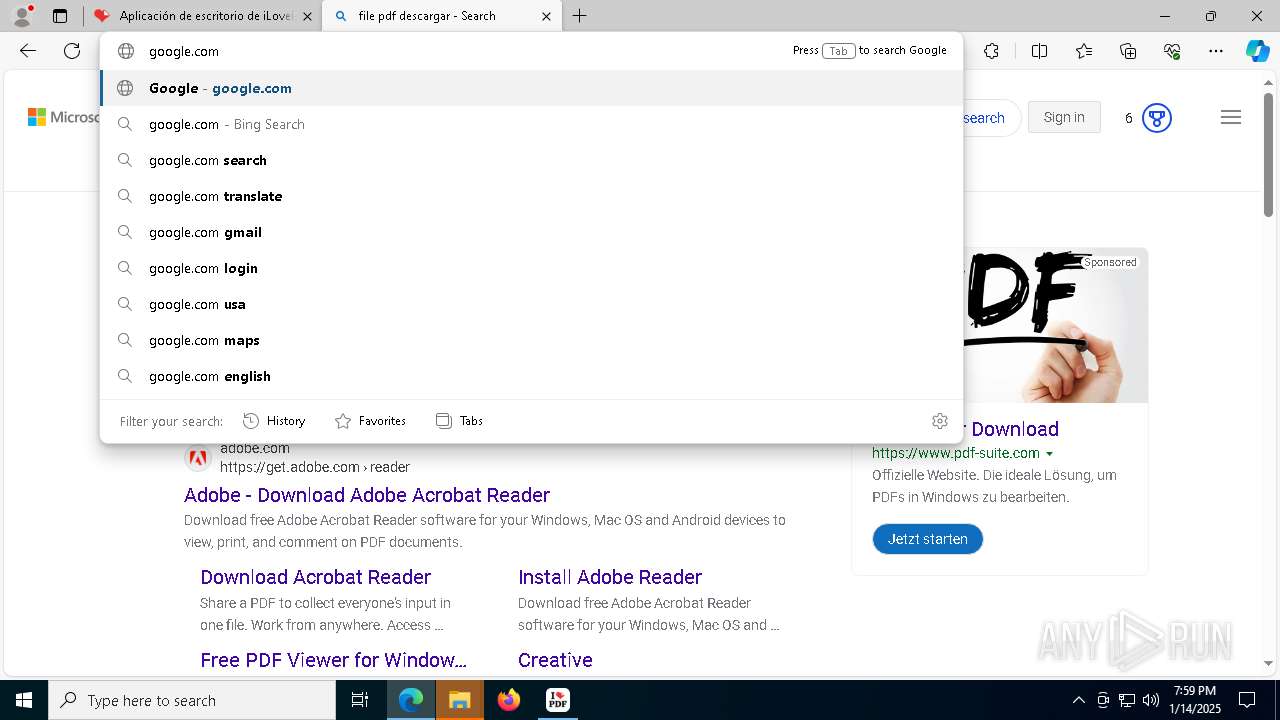Click the Refresh page icon
Image resolution: width=1280 pixels, height=720 pixels.
(x=72, y=51)
